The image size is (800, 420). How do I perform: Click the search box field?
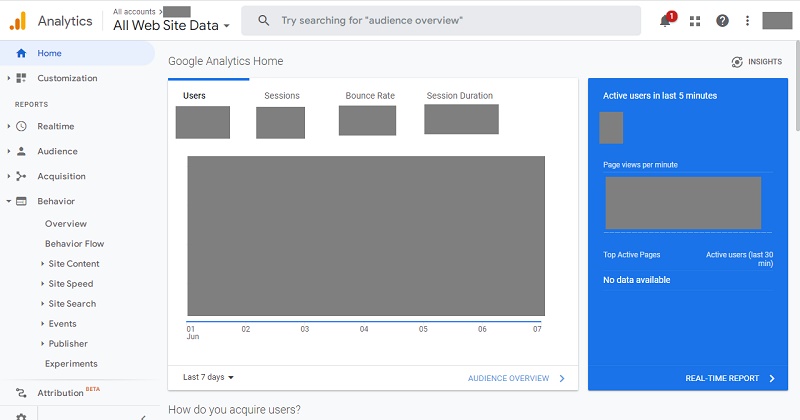pyautogui.click(x=441, y=20)
